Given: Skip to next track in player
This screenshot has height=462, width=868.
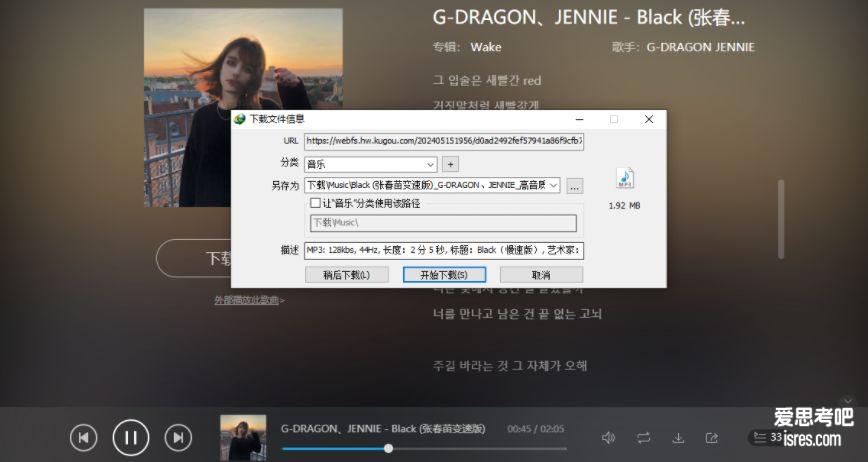Looking at the screenshot, I should click(178, 438).
